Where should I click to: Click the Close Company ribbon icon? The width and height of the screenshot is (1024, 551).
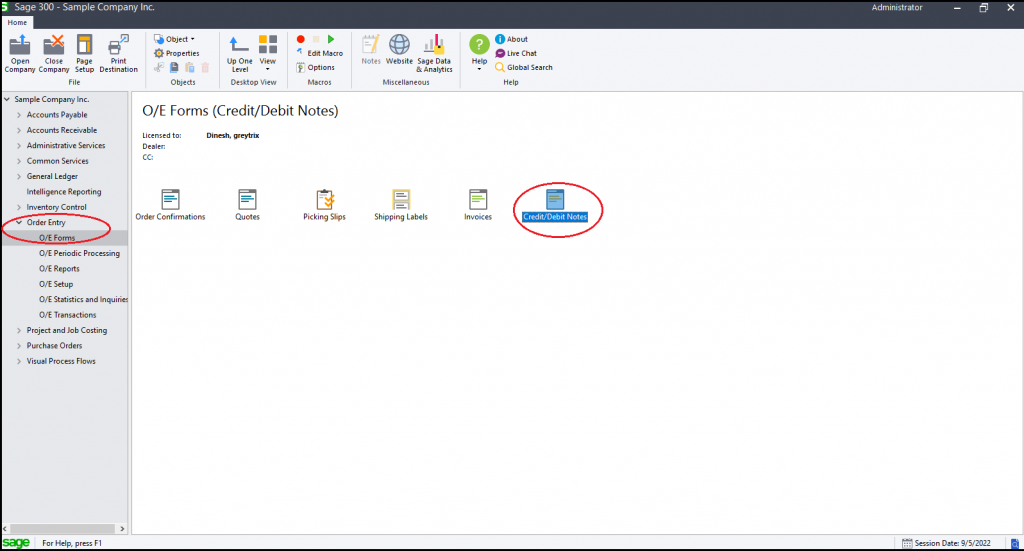point(54,45)
